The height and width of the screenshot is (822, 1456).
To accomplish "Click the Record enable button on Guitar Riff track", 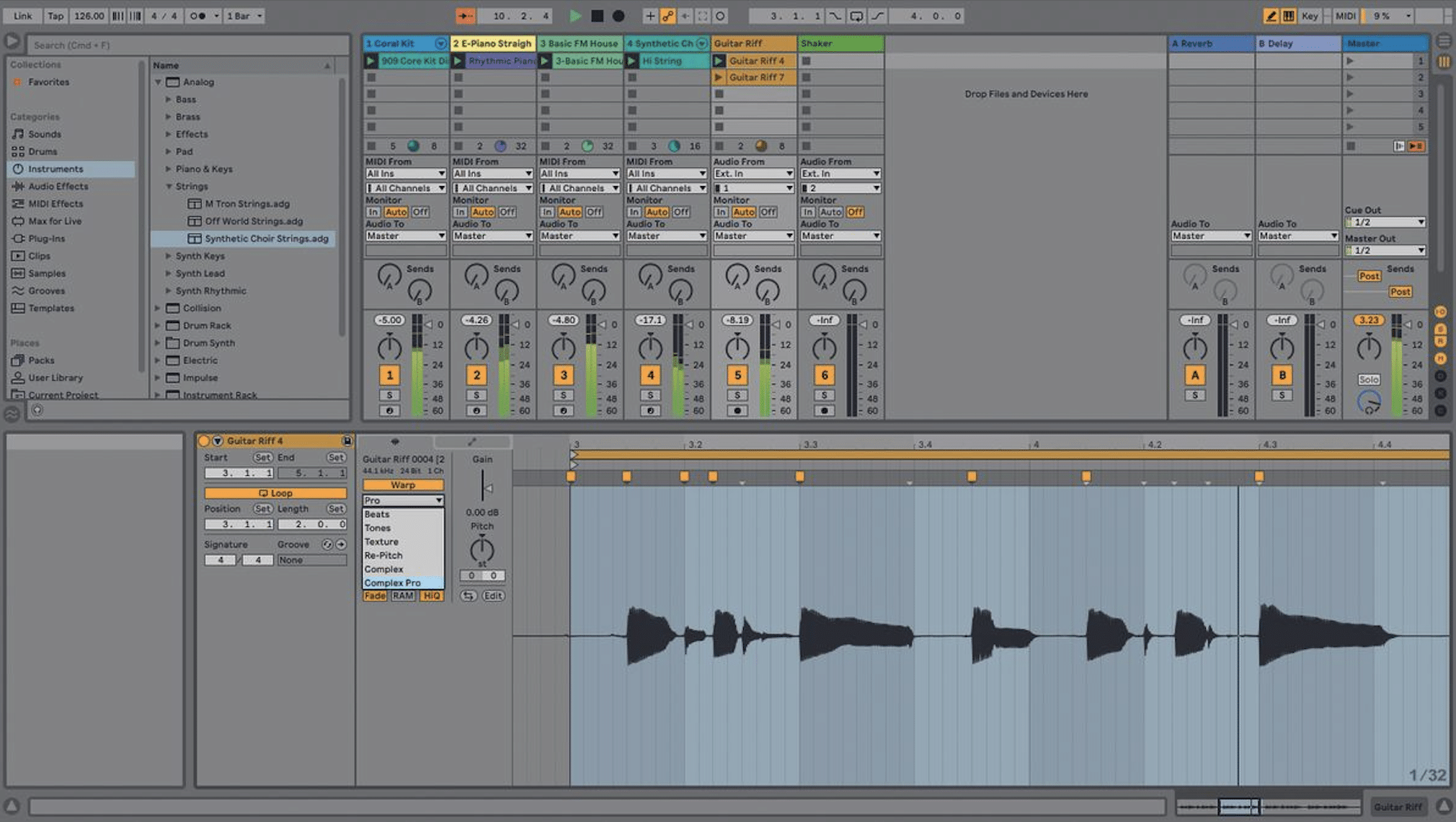I will pos(736,410).
